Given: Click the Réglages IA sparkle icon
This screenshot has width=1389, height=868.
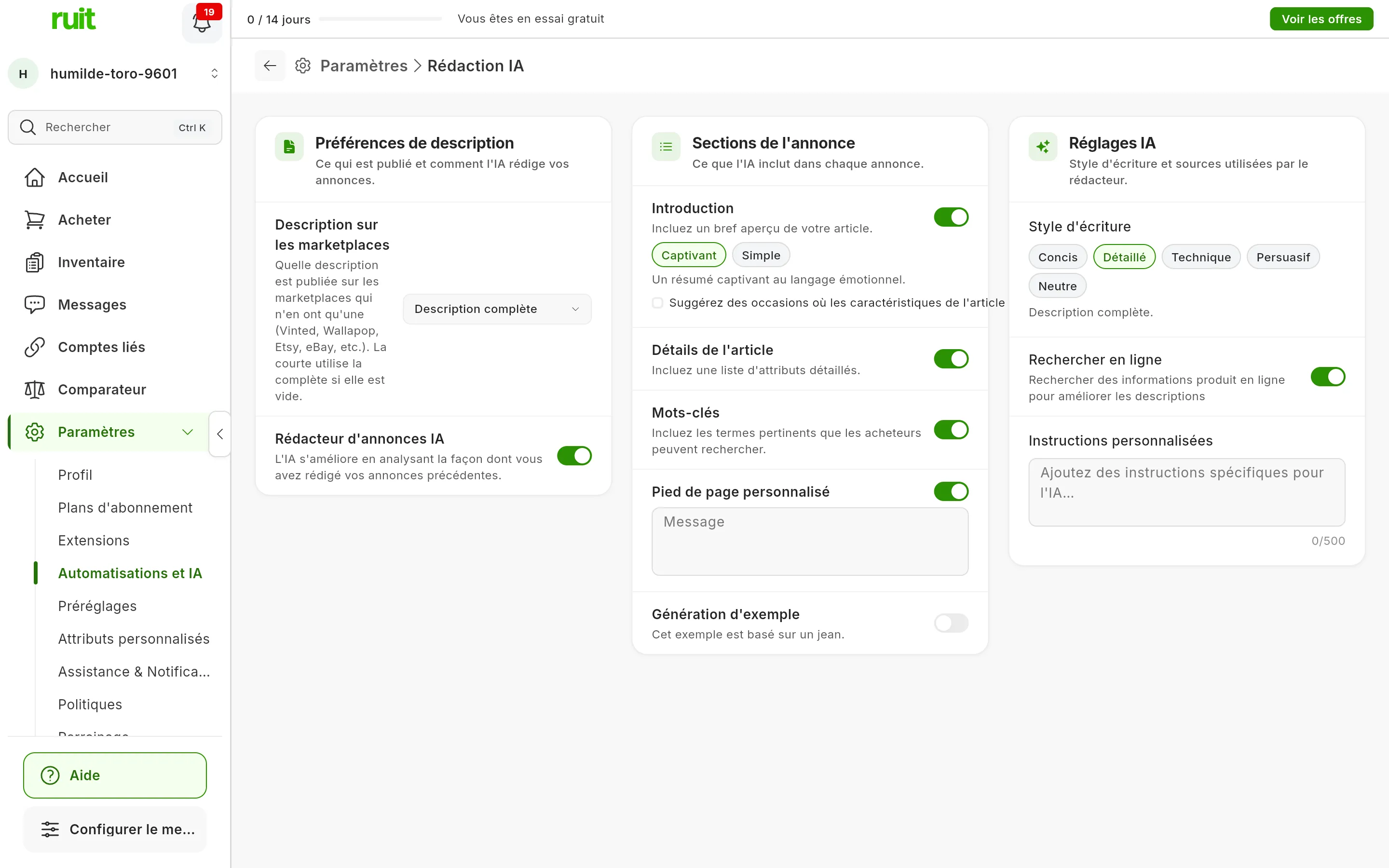Looking at the screenshot, I should point(1043,147).
